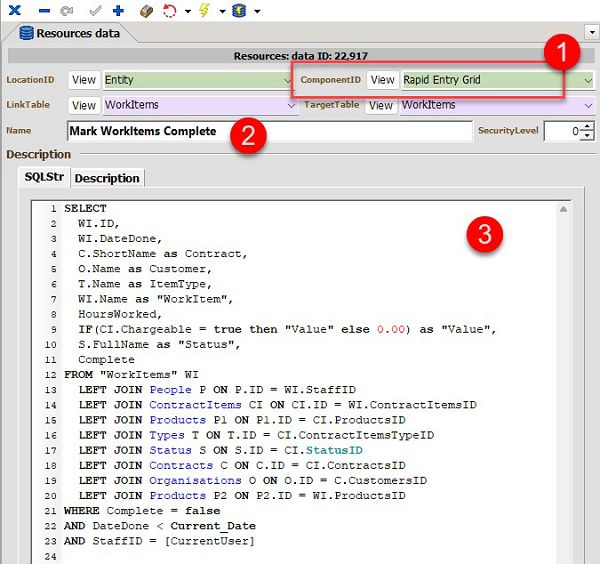
Task: Click View button for LinkTable
Action: 84,105
